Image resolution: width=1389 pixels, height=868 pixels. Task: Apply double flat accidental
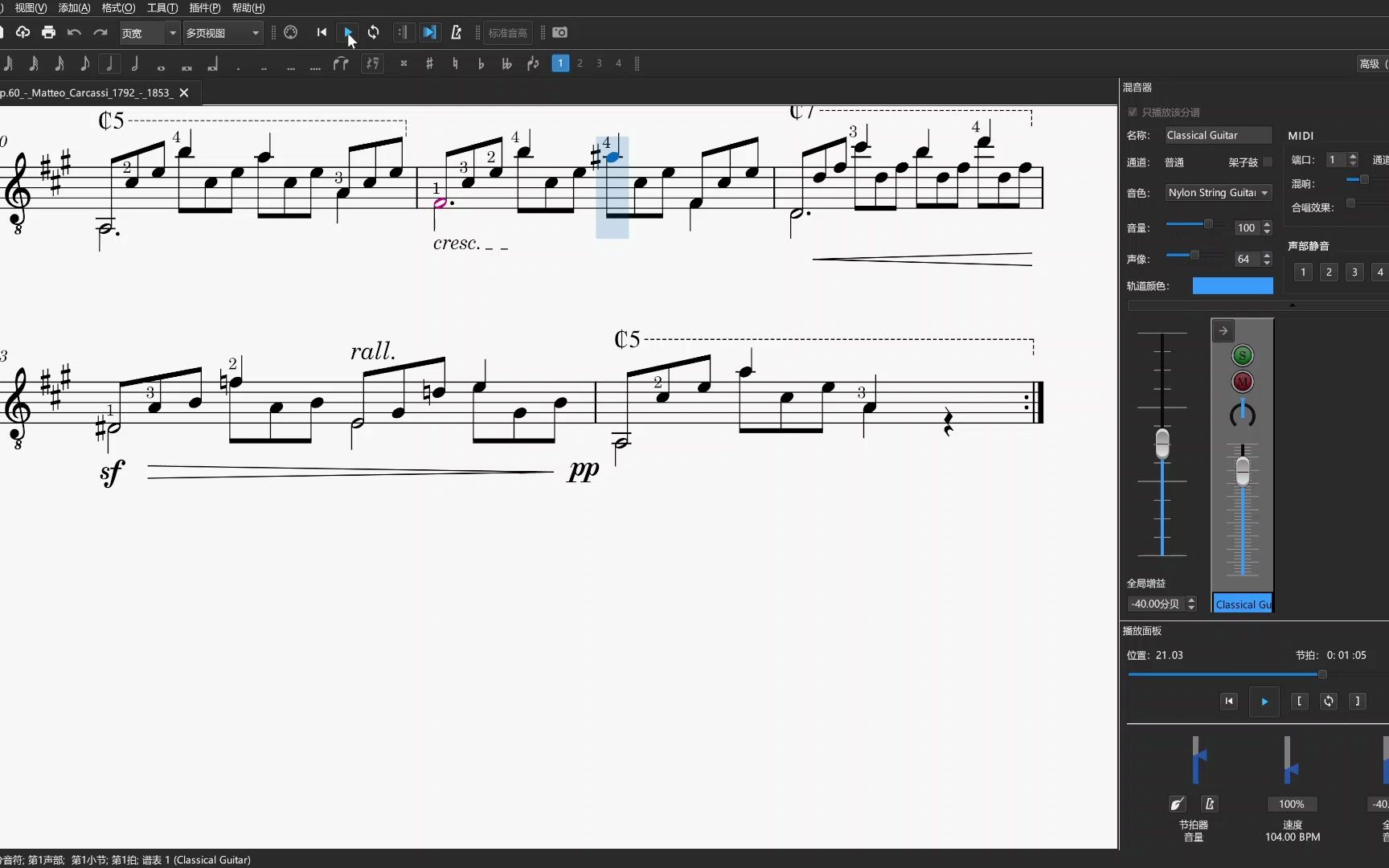pos(506,63)
